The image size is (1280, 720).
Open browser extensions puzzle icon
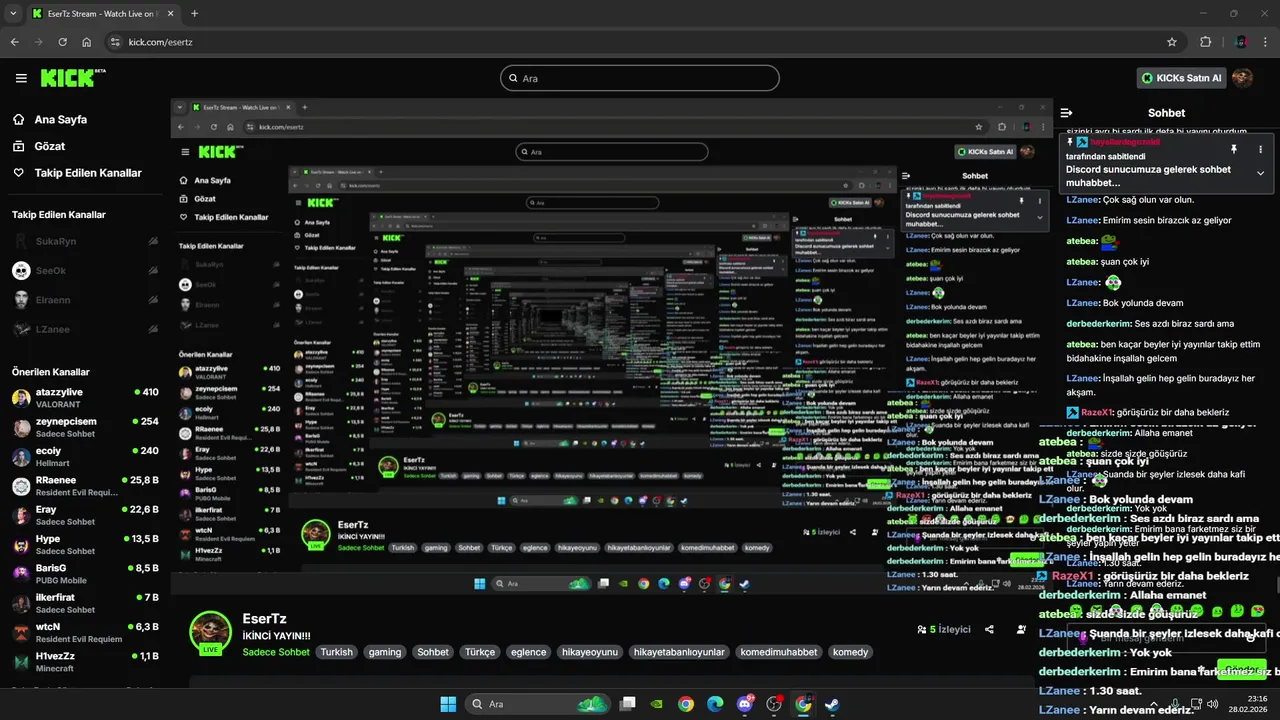point(1205,42)
